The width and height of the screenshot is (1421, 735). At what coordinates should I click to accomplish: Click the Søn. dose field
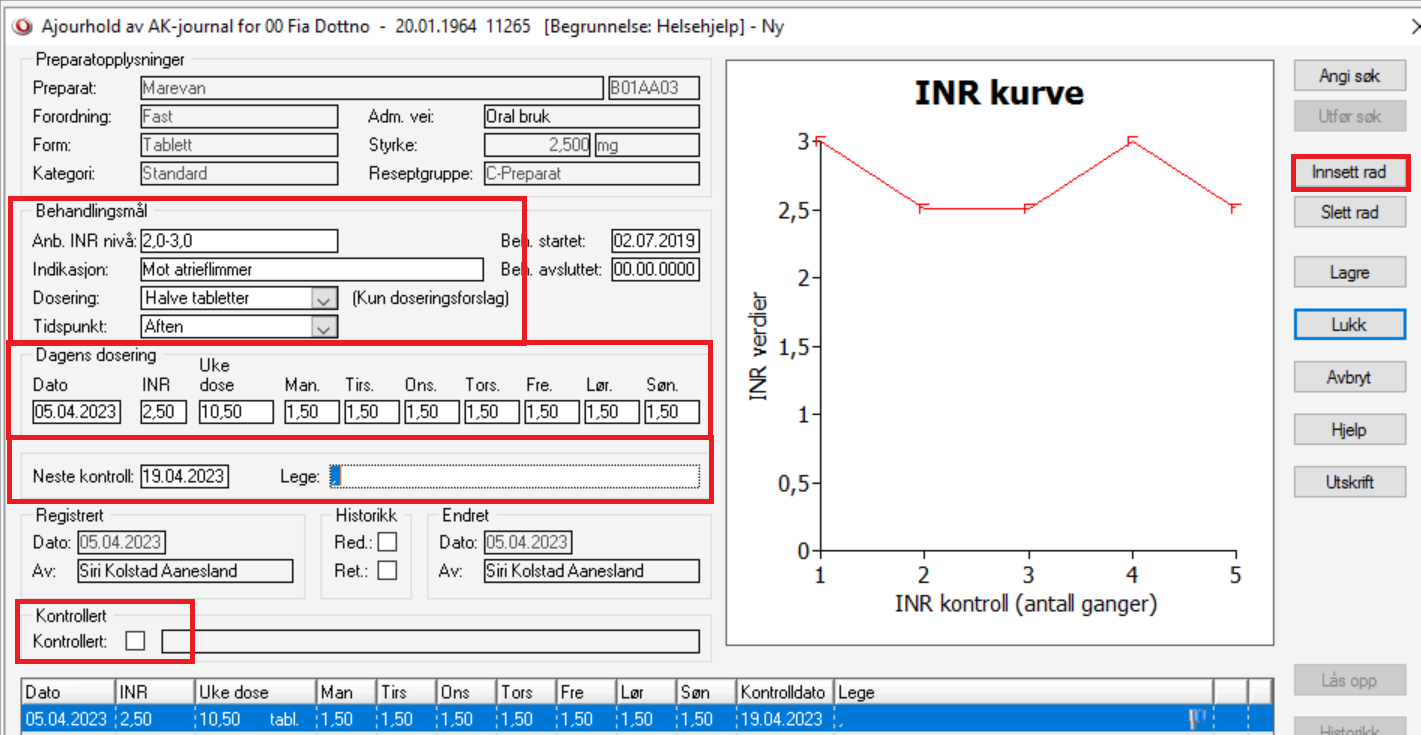coord(671,412)
